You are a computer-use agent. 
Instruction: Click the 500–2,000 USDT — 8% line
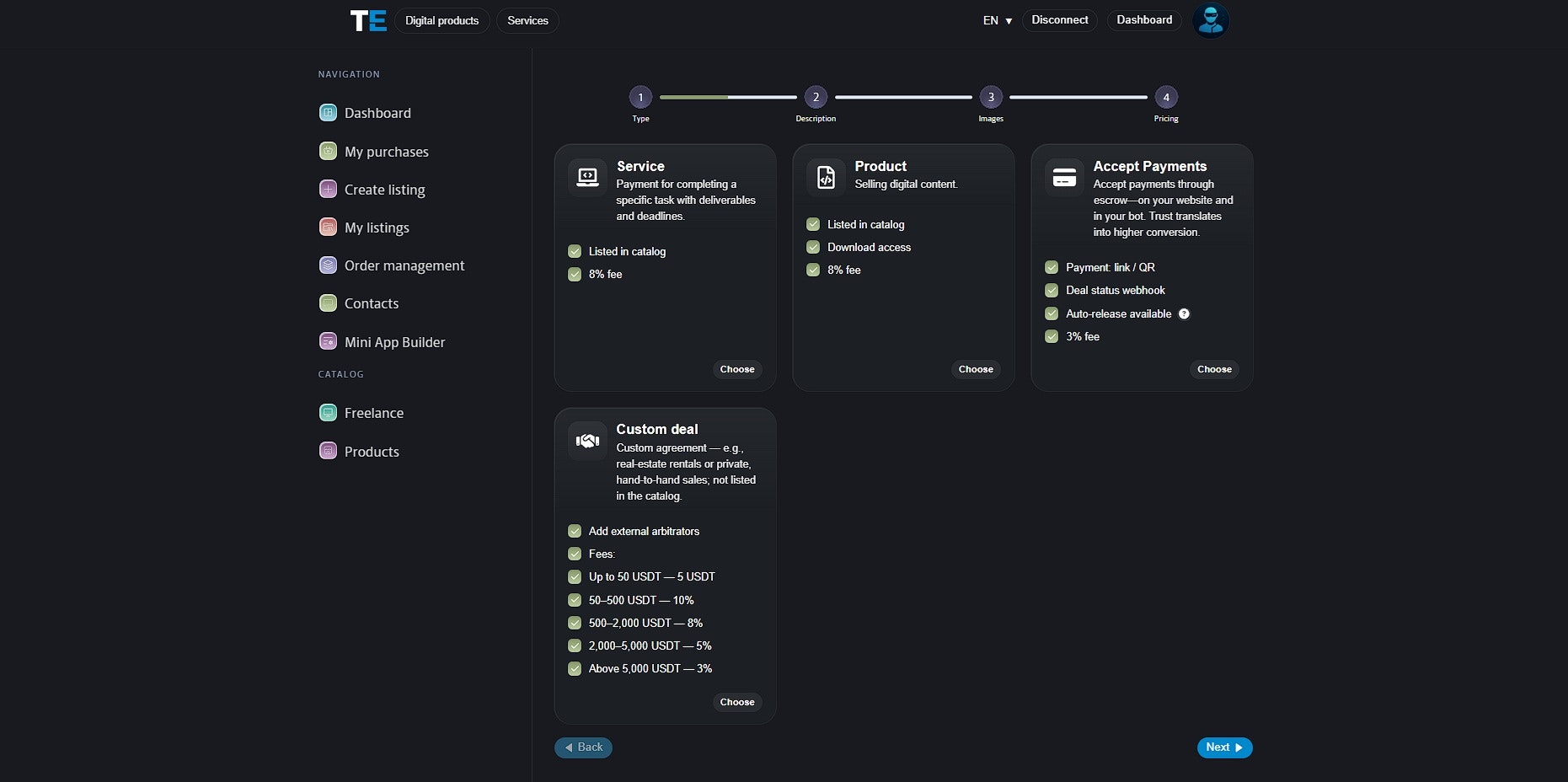point(645,623)
